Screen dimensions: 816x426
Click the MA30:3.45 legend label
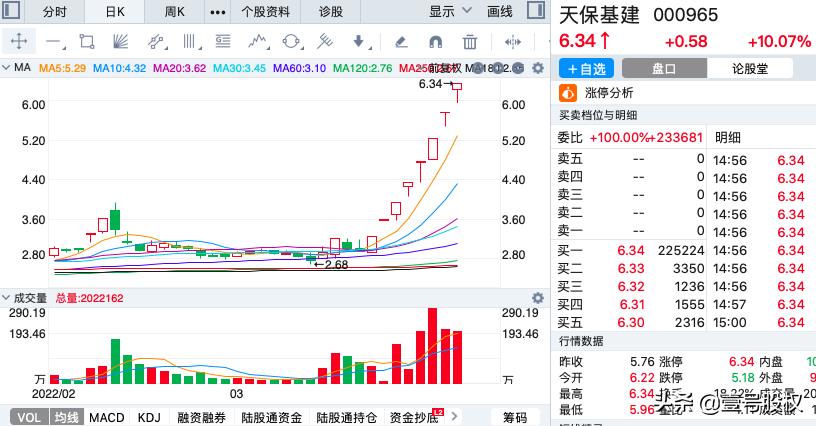tap(239, 68)
